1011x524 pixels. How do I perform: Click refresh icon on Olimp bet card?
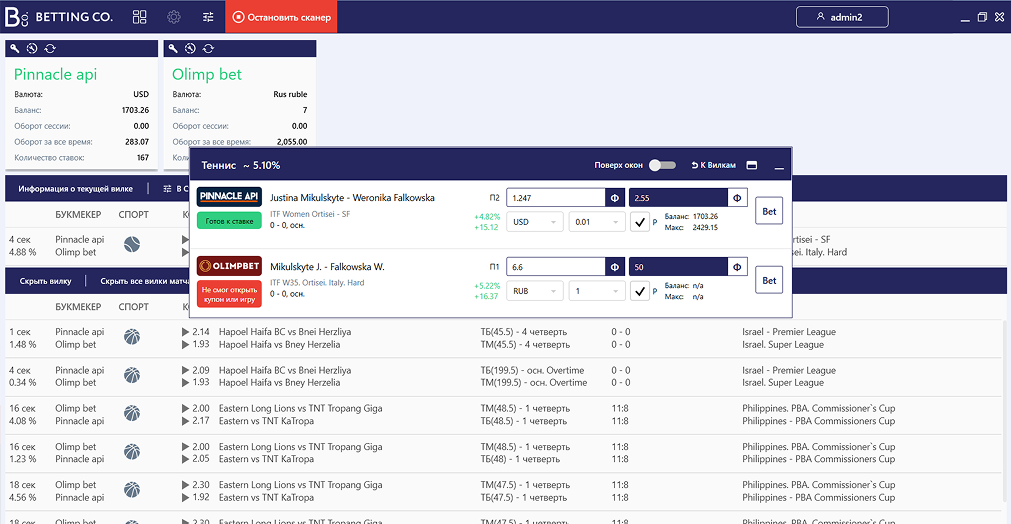point(207,48)
